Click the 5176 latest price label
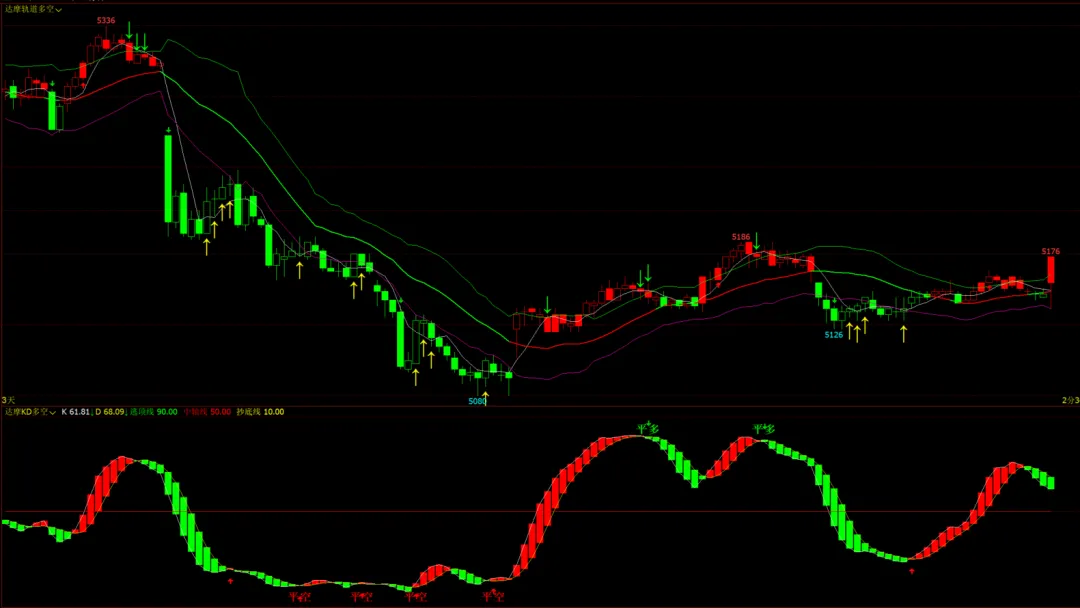Viewport: 1080px width, 608px height. [x=1050, y=252]
